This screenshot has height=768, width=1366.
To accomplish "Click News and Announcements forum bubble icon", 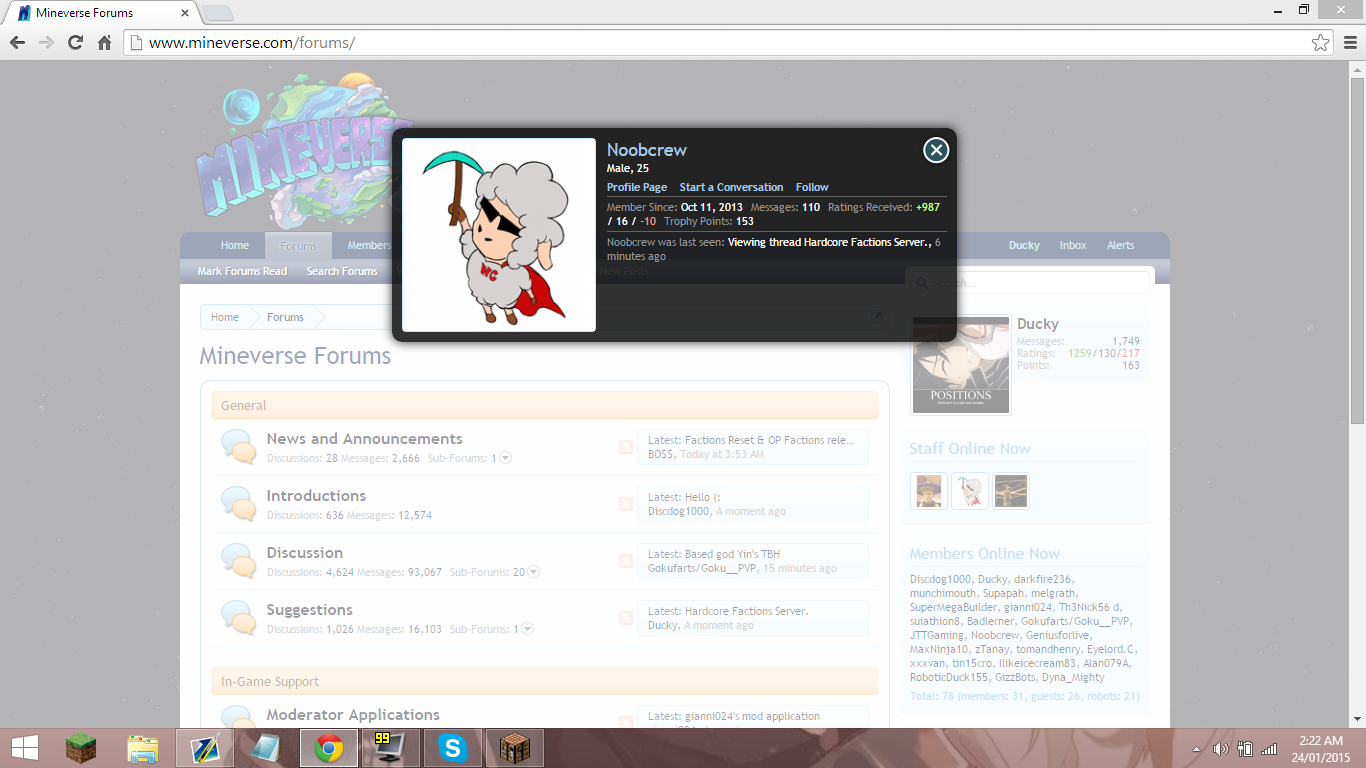I will tap(238, 447).
